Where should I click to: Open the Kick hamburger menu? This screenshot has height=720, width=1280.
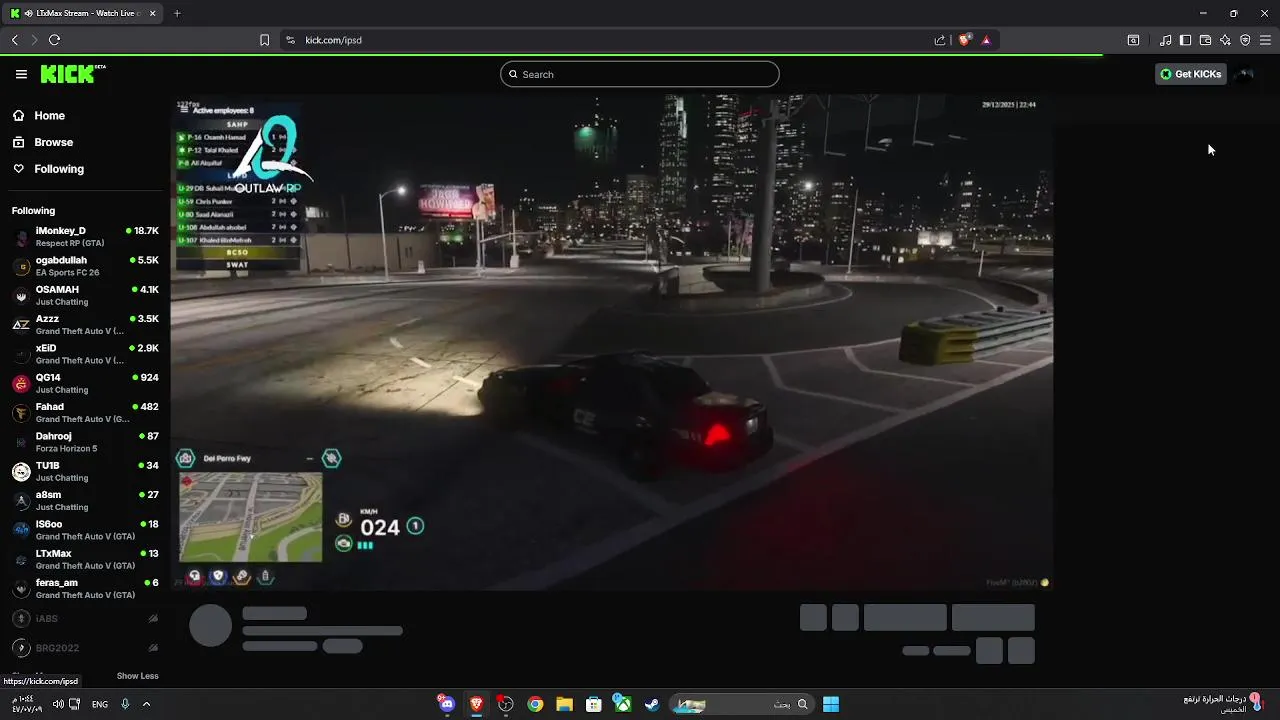tap(21, 74)
